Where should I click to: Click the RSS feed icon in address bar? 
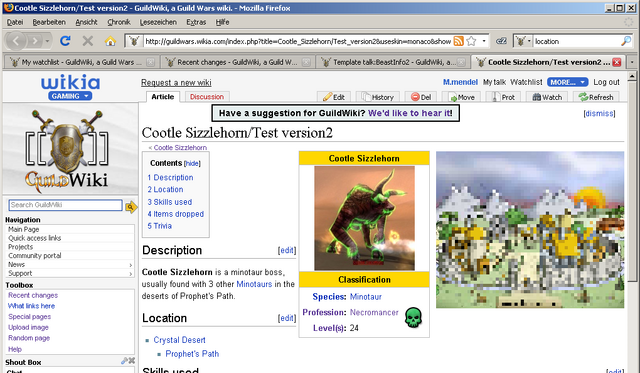(459, 41)
